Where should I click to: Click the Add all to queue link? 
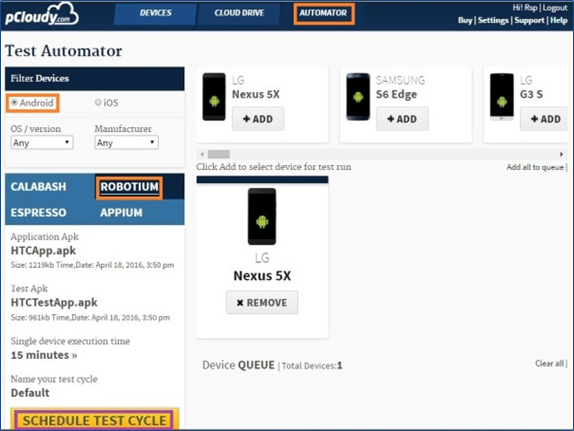pos(535,167)
